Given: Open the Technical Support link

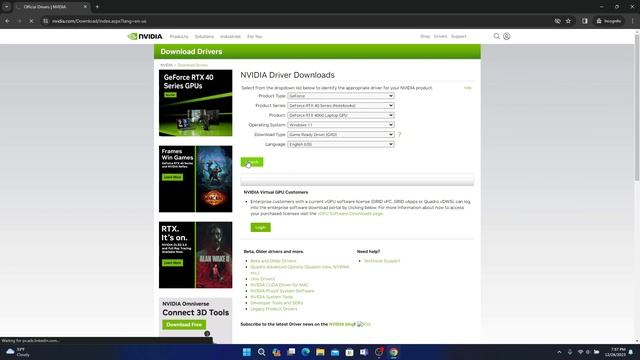Looking at the screenshot, I should click(382, 261).
